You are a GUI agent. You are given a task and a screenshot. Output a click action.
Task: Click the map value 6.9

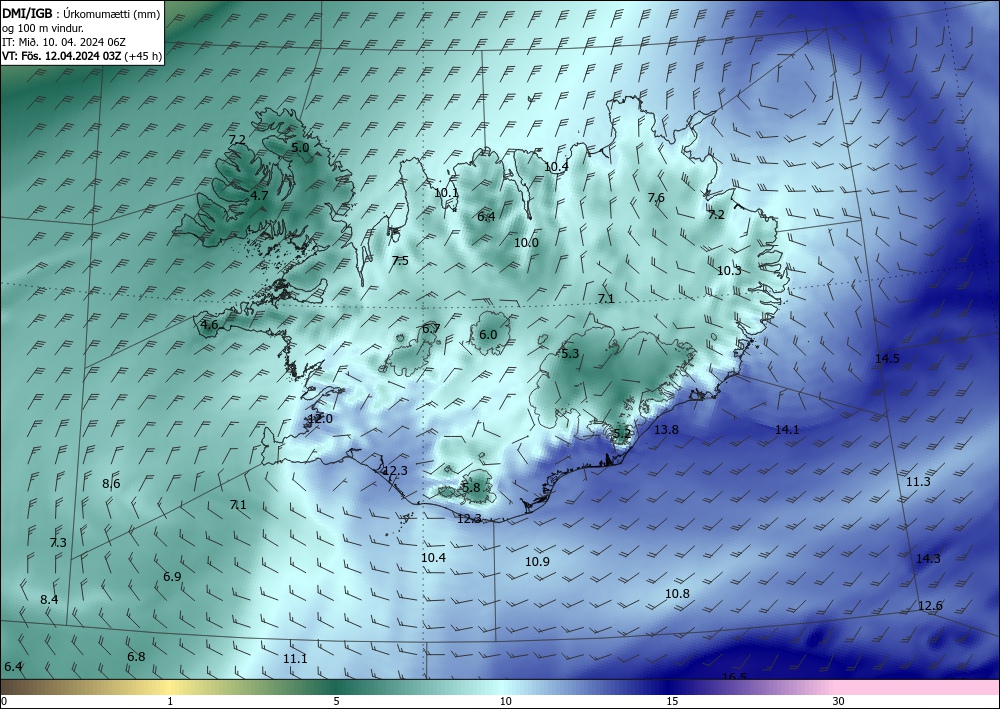172,576
